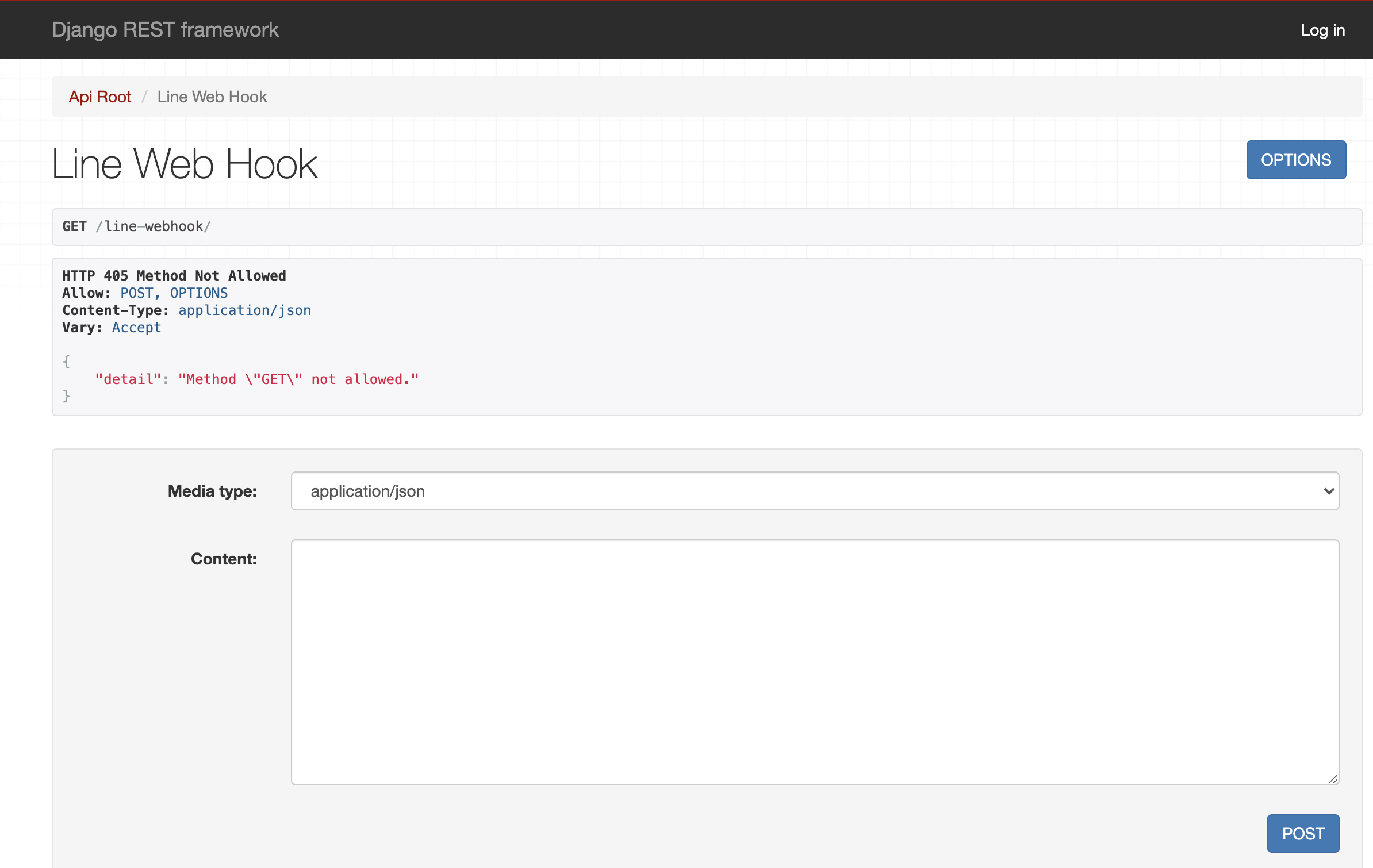Click the Method GET not allowed message
Screen dimensions: 1373x868
[x=298, y=379]
